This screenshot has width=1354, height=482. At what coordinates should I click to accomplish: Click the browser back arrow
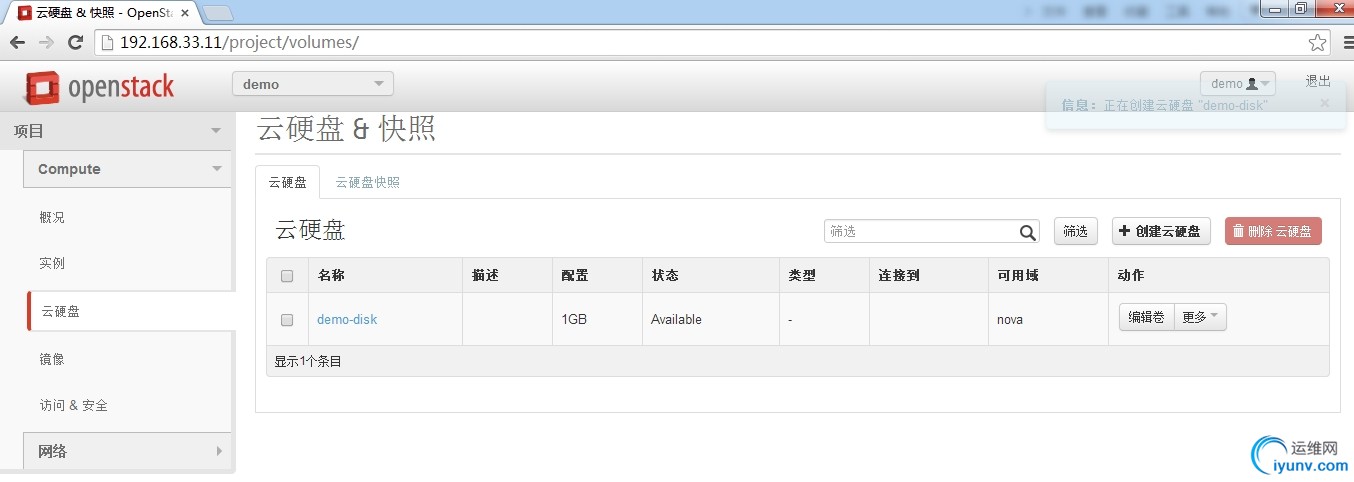pyautogui.click(x=17, y=42)
